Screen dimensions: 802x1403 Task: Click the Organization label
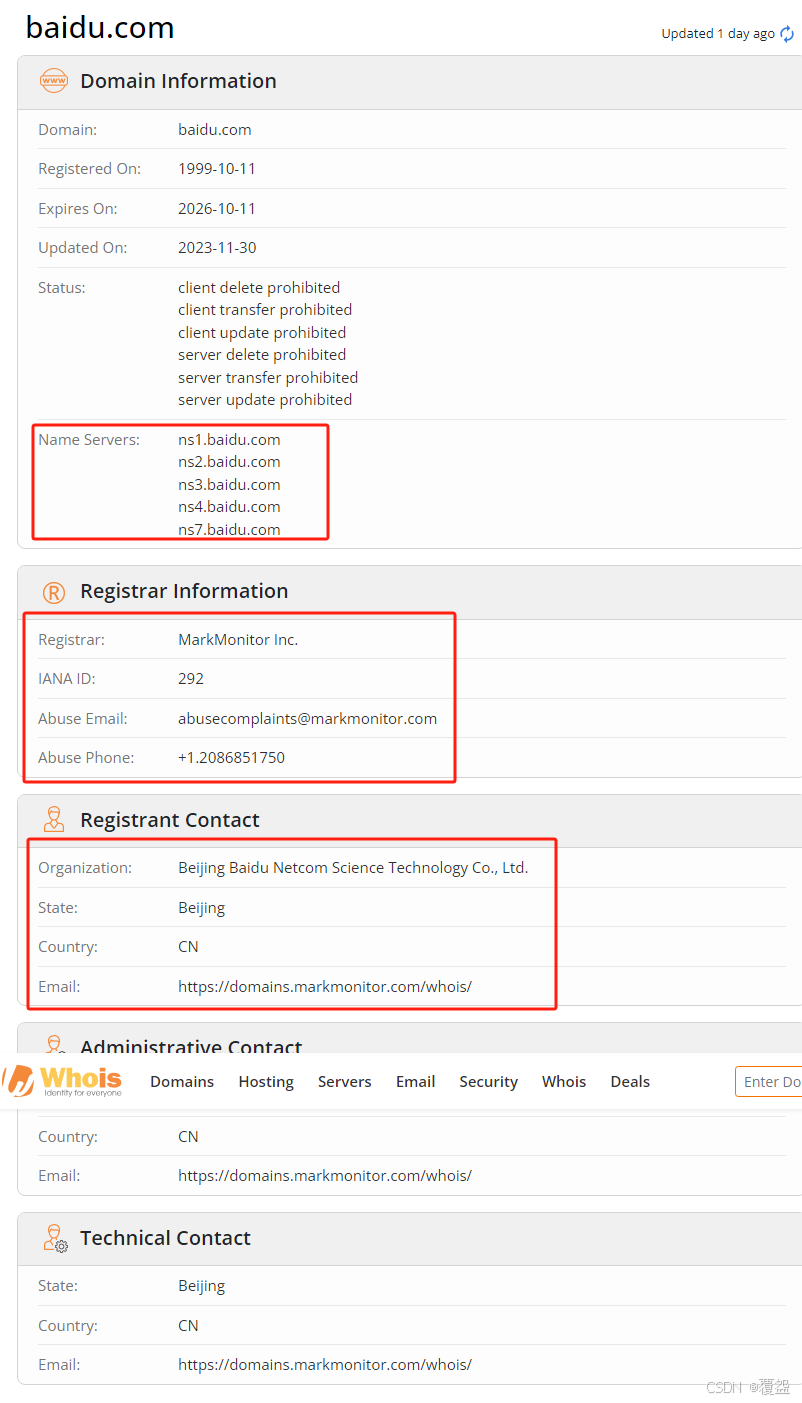click(85, 868)
